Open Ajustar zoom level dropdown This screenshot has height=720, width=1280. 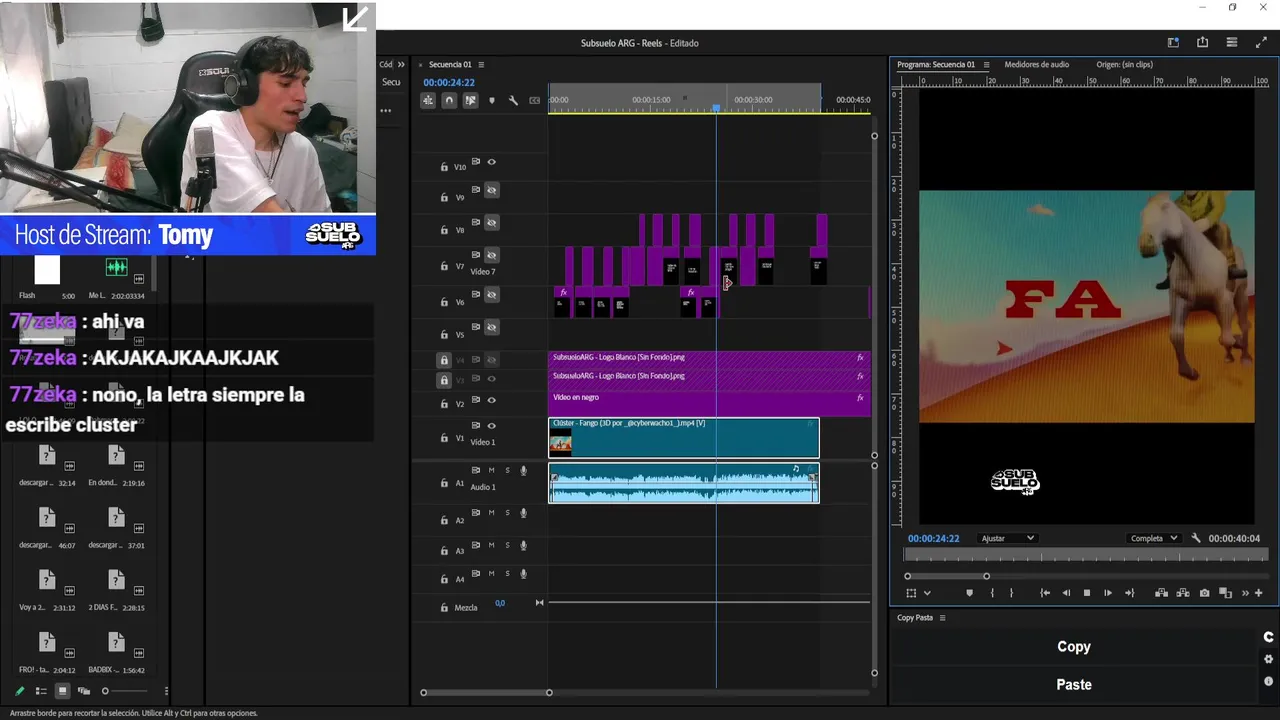1007,538
